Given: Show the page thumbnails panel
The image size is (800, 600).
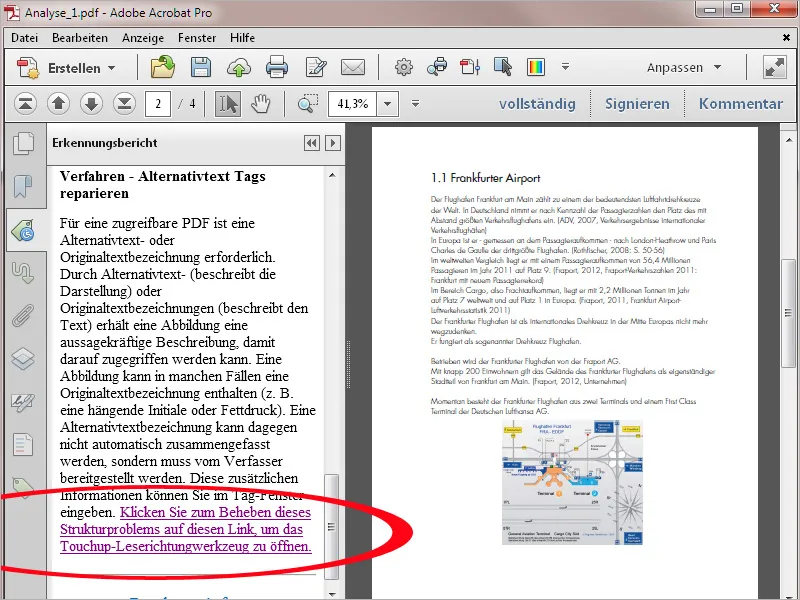Looking at the screenshot, I should click(23, 143).
